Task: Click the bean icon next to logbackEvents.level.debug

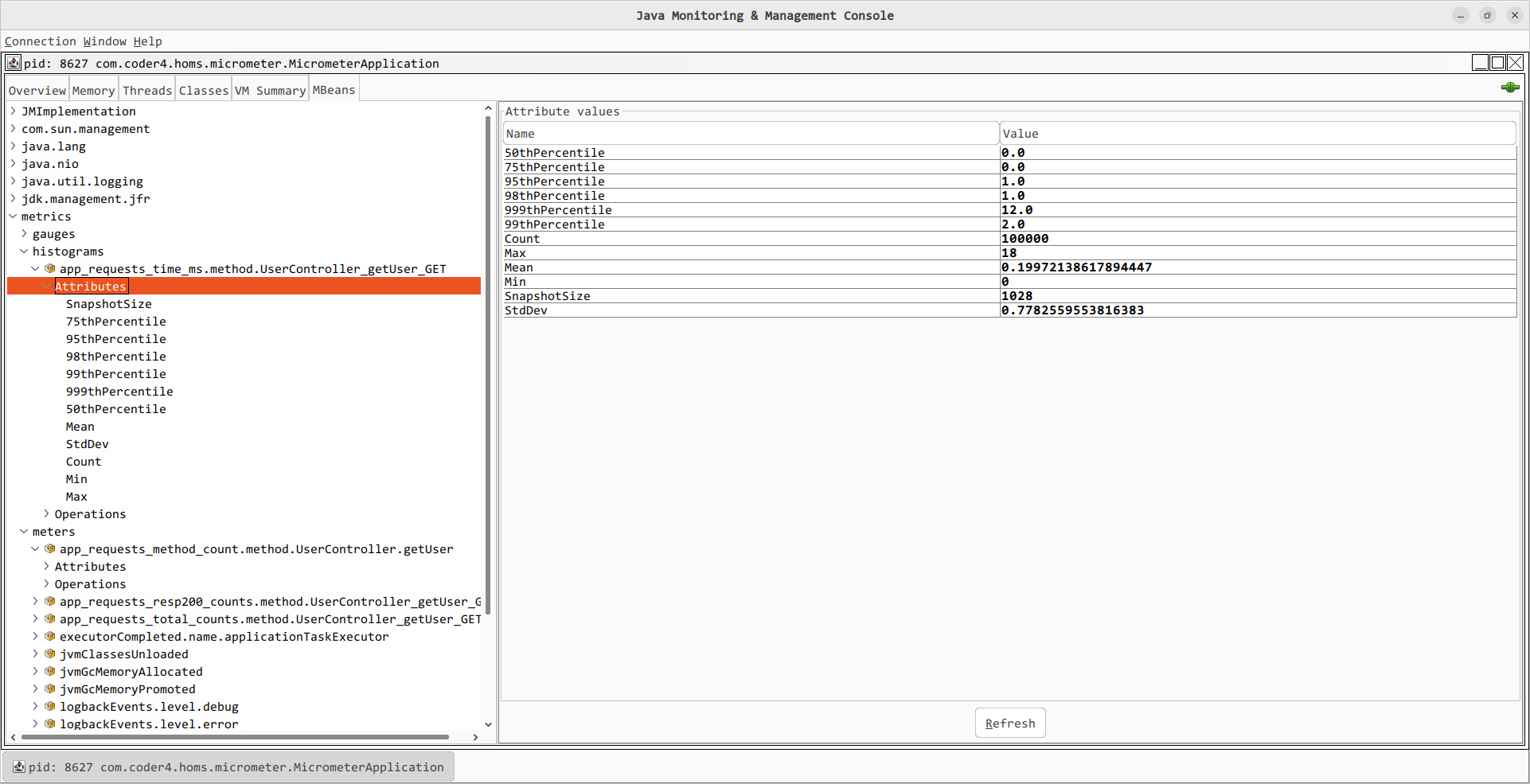Action: [x=50, y=707]
